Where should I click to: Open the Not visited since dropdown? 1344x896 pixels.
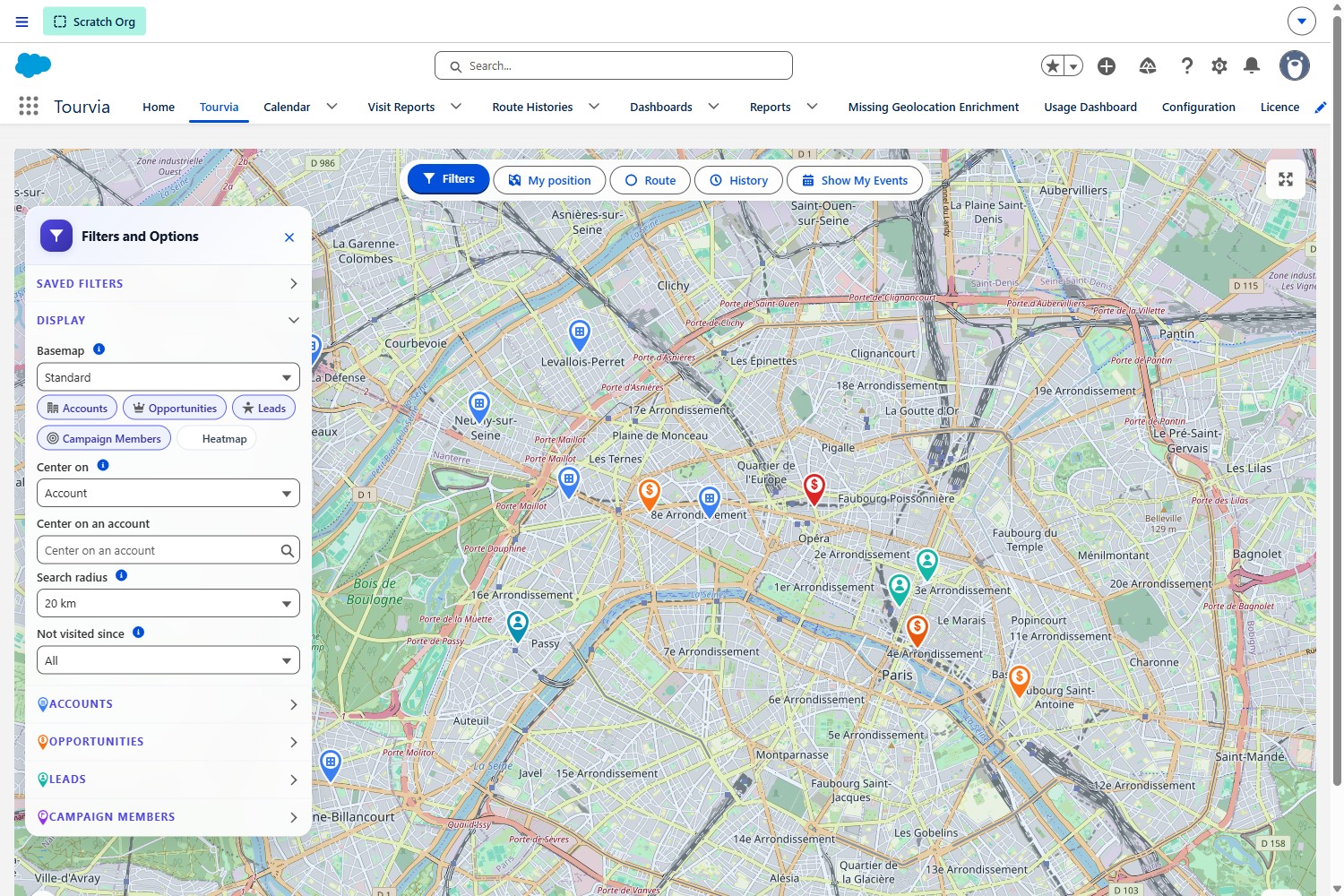point(168,660)
